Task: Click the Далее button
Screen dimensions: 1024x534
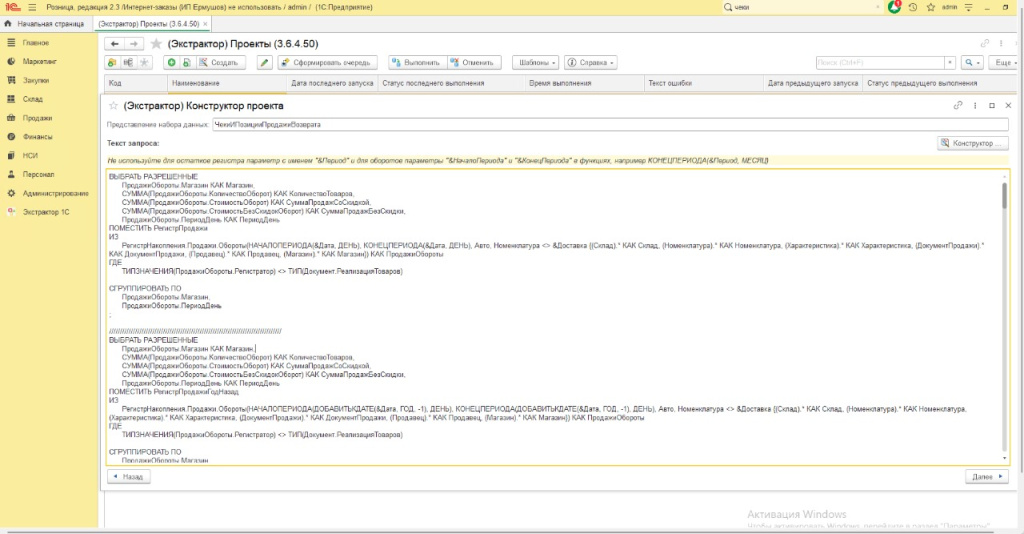Action: click(x=986, y=477)
